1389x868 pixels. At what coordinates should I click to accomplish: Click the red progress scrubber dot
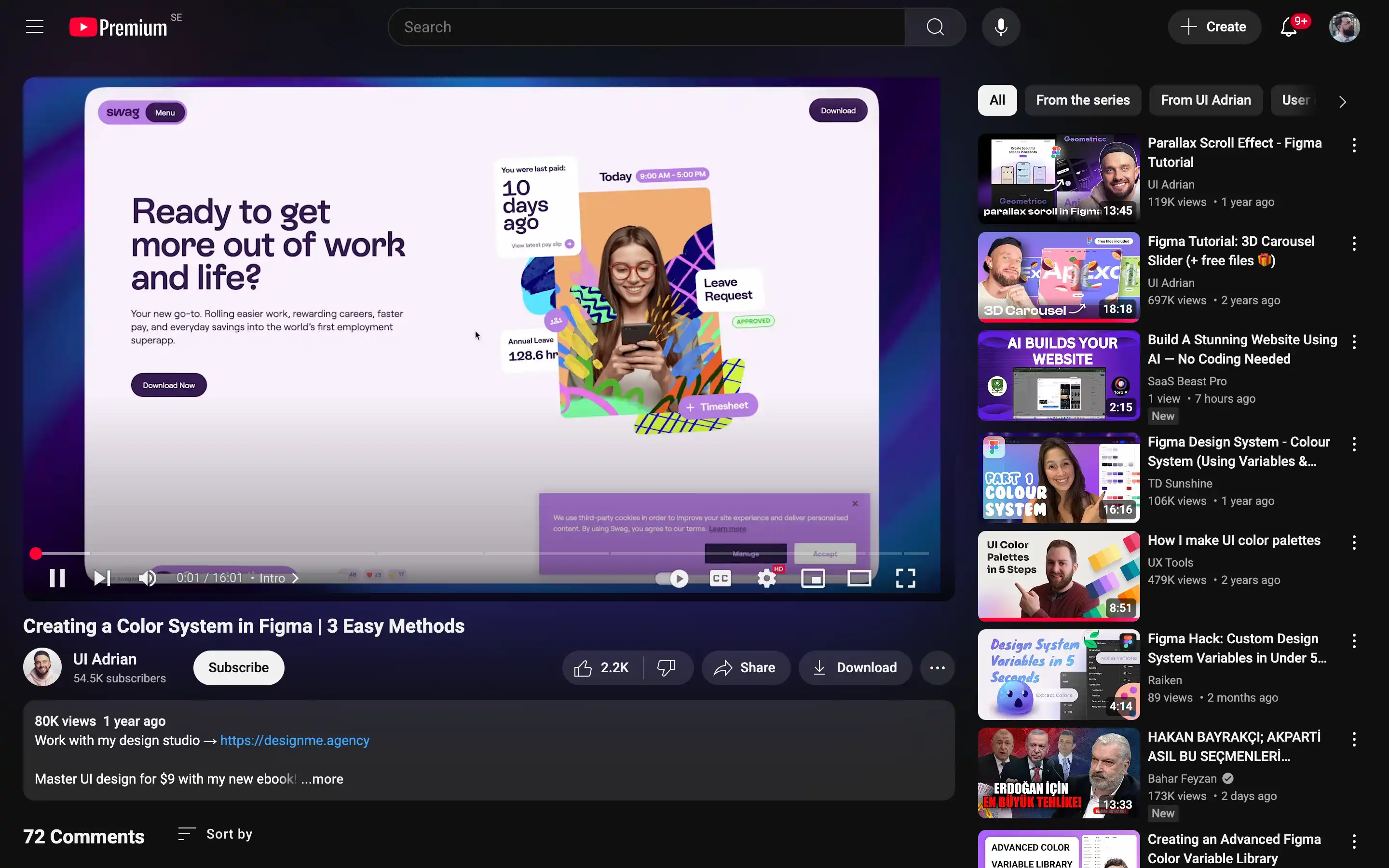click(36, 554)
